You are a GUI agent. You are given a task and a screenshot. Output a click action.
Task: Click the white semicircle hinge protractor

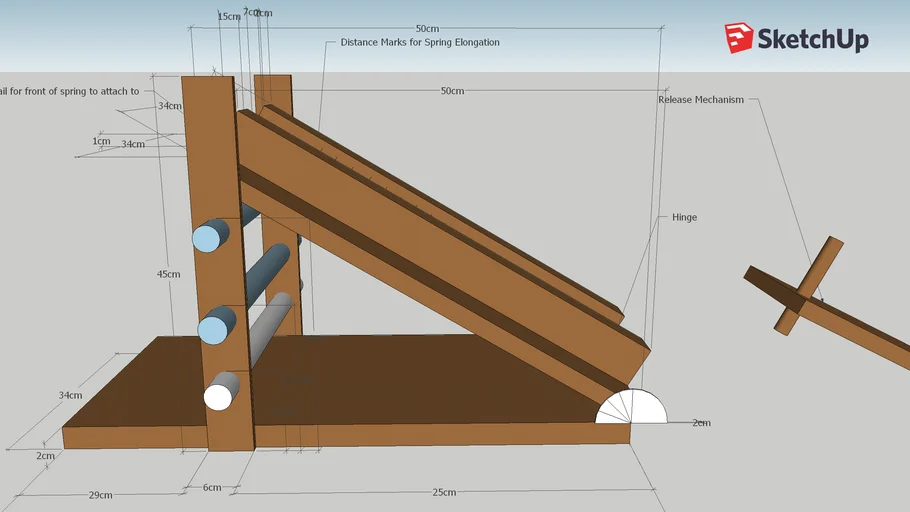(631, 406)
